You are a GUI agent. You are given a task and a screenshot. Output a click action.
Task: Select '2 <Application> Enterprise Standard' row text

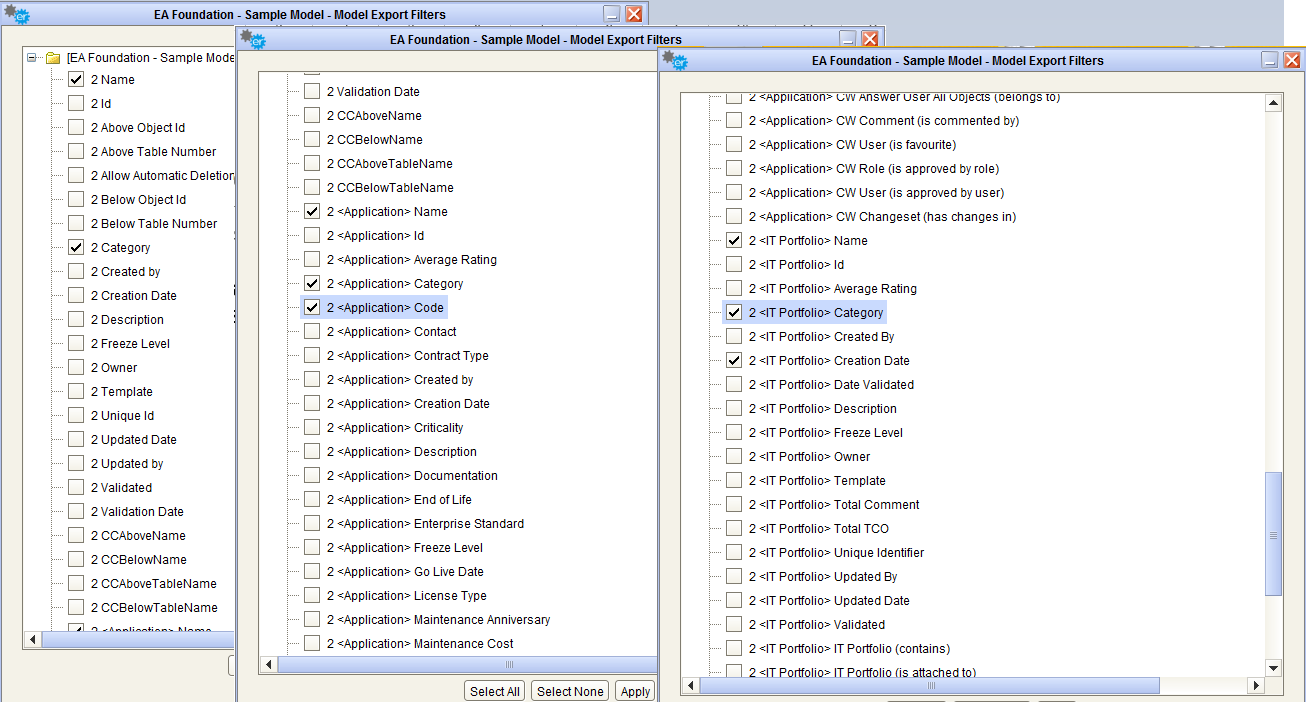(x=425, y=524)
